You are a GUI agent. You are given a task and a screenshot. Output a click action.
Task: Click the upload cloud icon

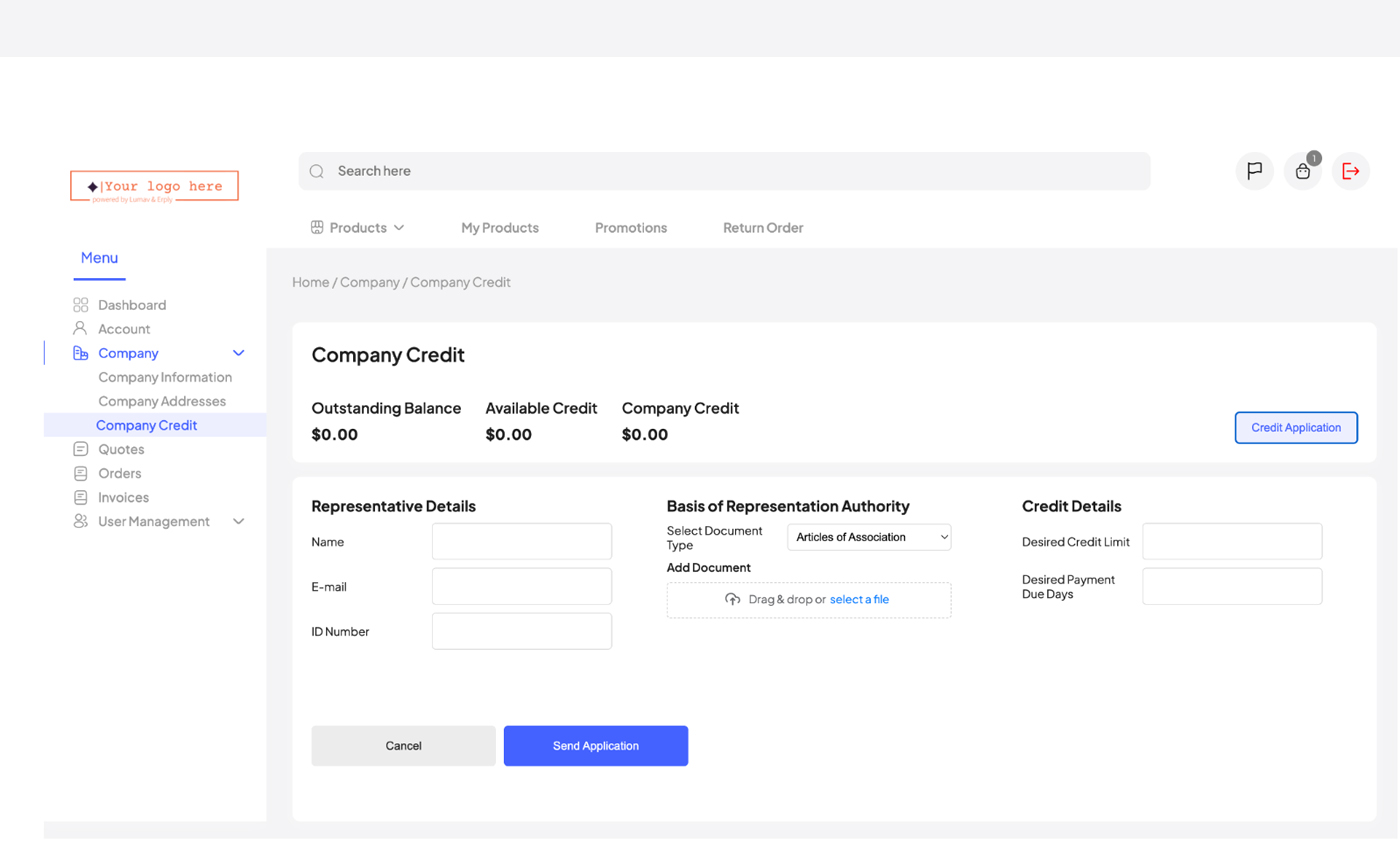pyautogui.click(x=733, y=599)
